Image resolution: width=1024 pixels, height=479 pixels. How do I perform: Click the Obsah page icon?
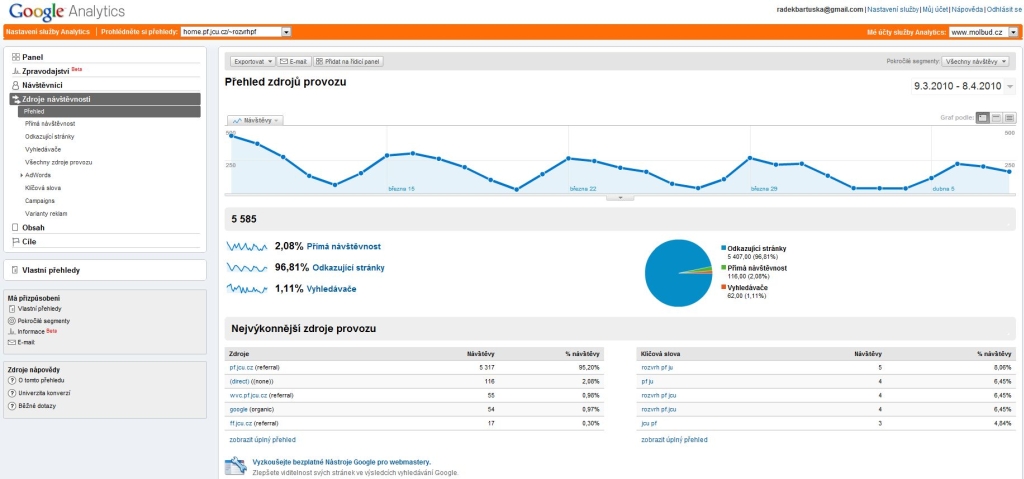tap(15, 227)
